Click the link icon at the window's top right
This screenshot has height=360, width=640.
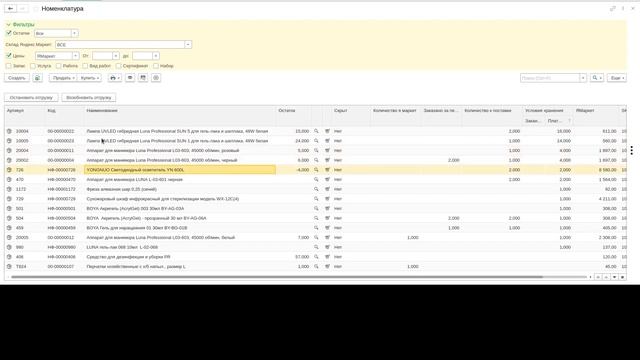tap(613, 9)
